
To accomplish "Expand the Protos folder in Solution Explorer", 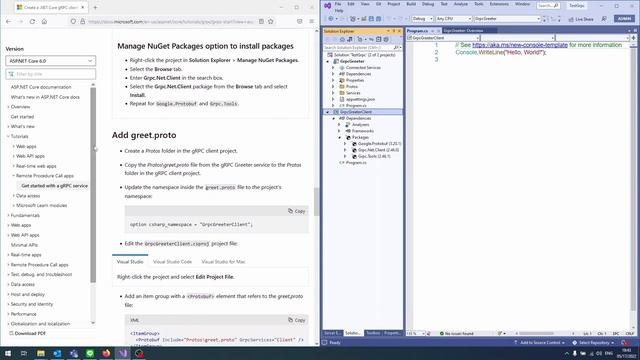I will pos(333,87).
